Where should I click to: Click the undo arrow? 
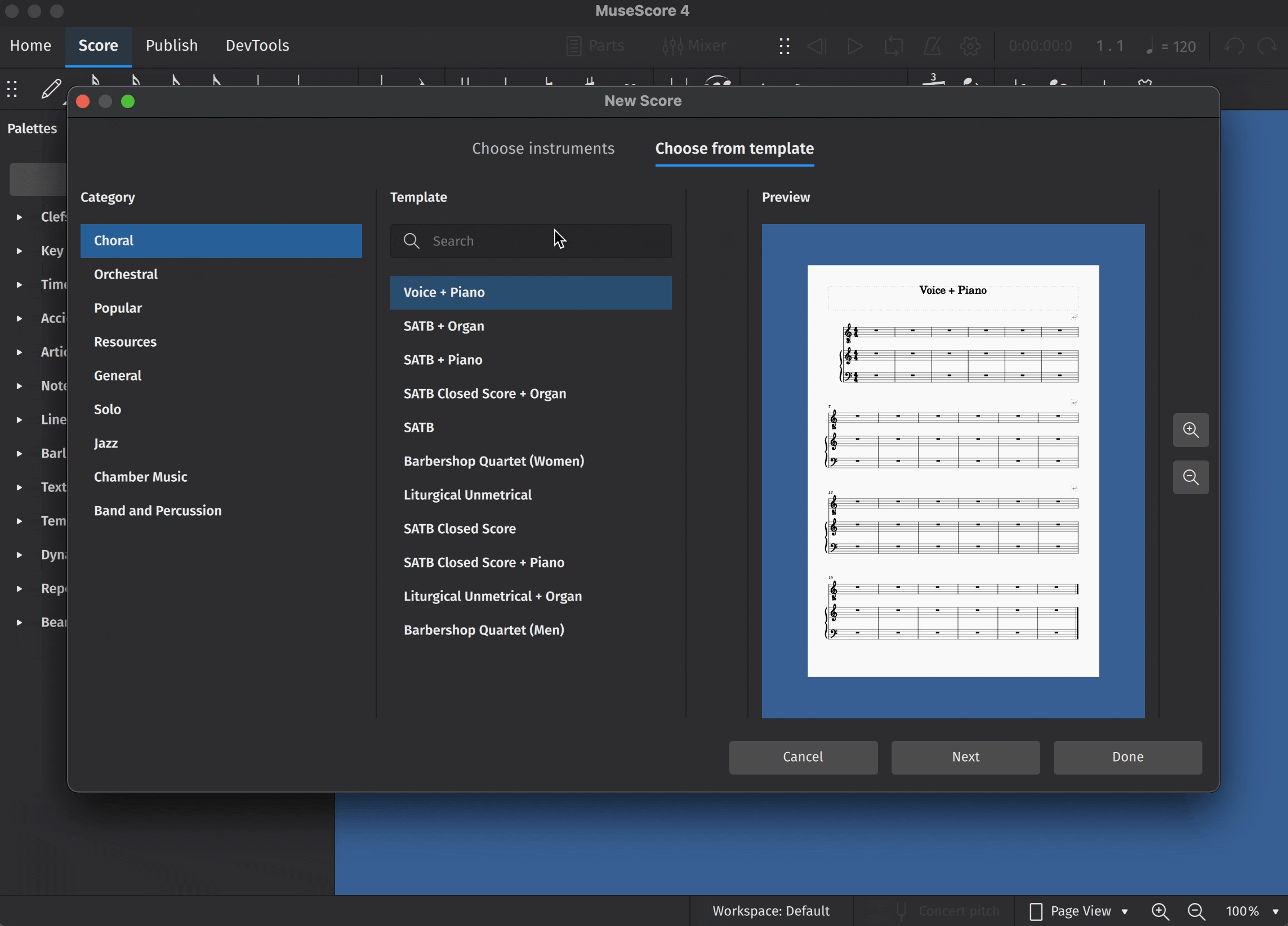(1233, 46)
